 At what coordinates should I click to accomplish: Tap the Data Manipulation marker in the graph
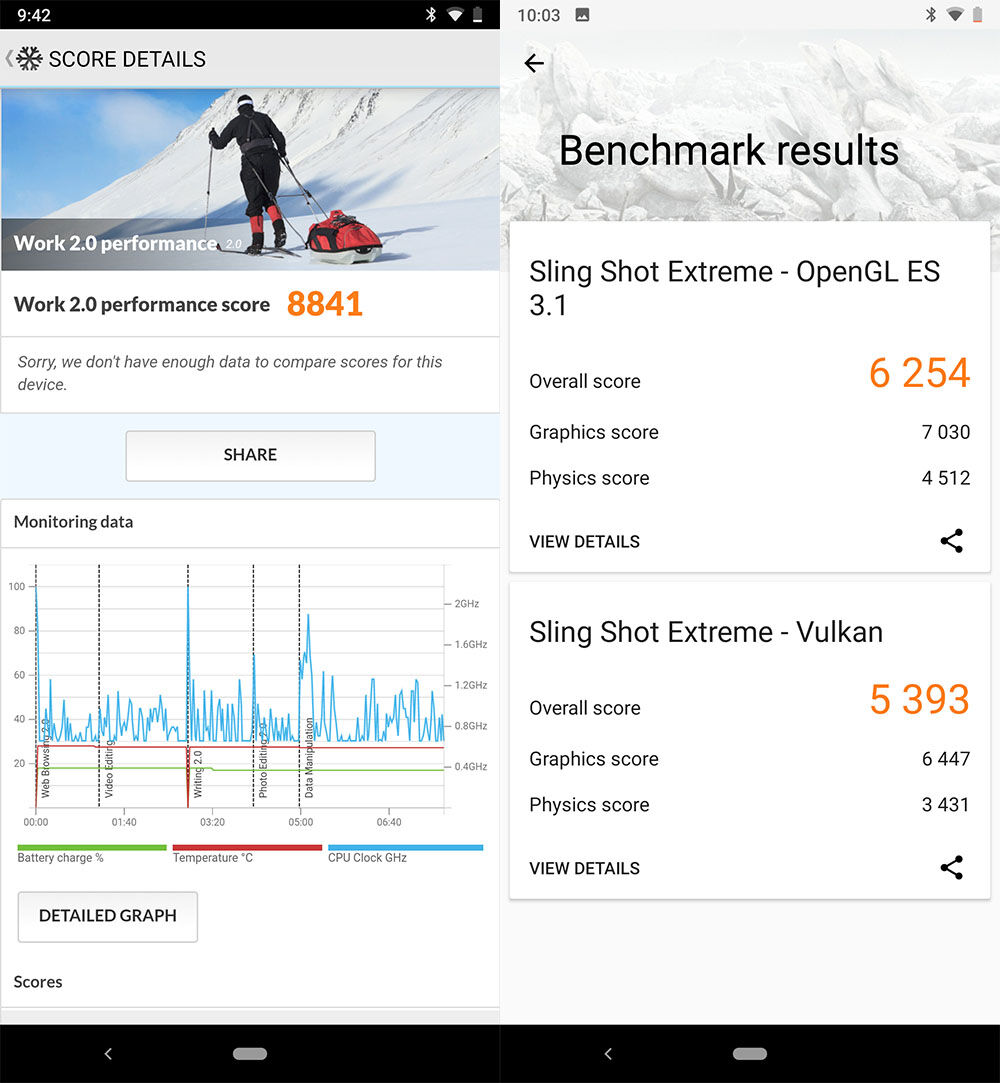point(309,757)
